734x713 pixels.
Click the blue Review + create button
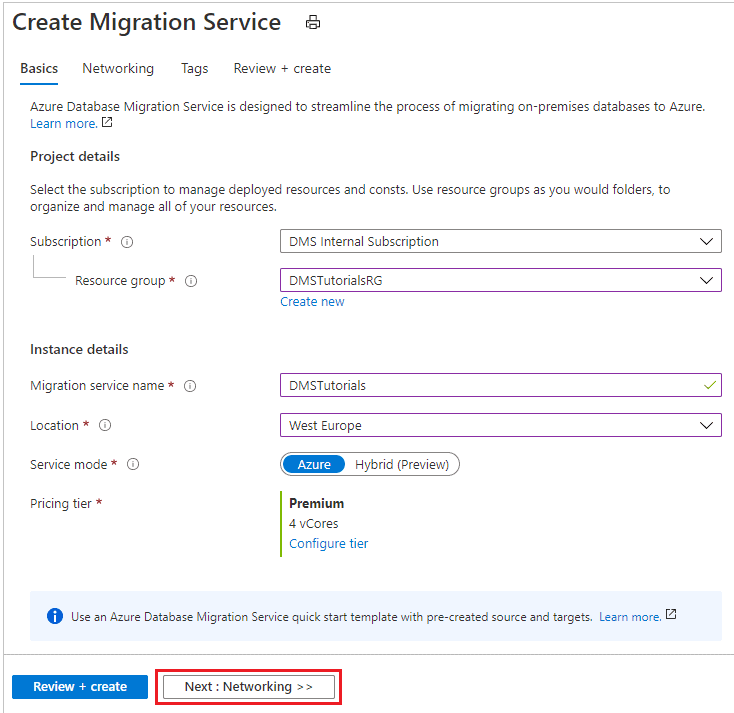click(80, 687)
